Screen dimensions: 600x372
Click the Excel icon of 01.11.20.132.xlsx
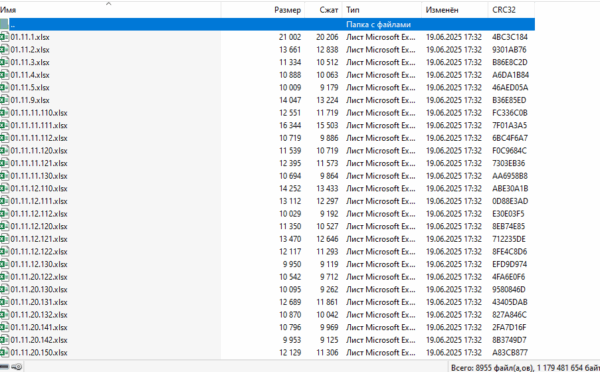pos(4,315)
